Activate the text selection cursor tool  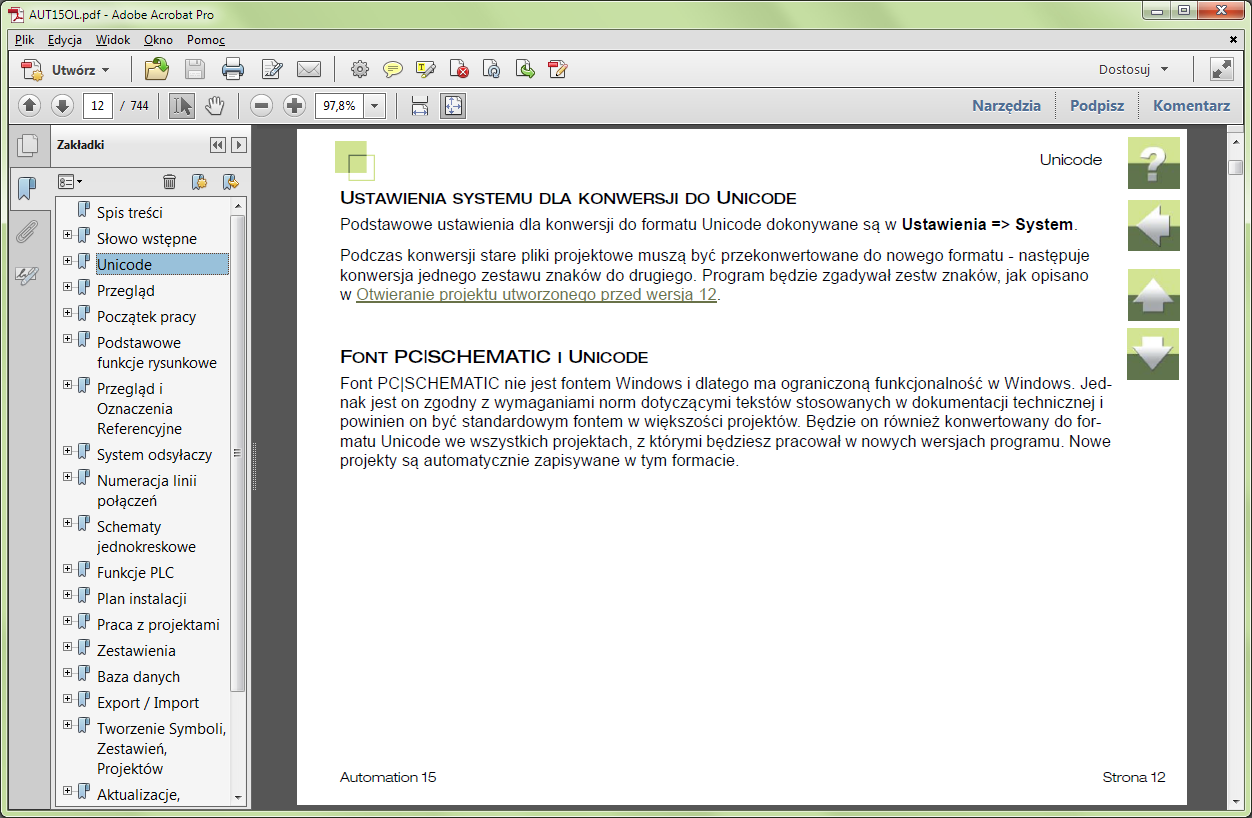tap(182, 105)
